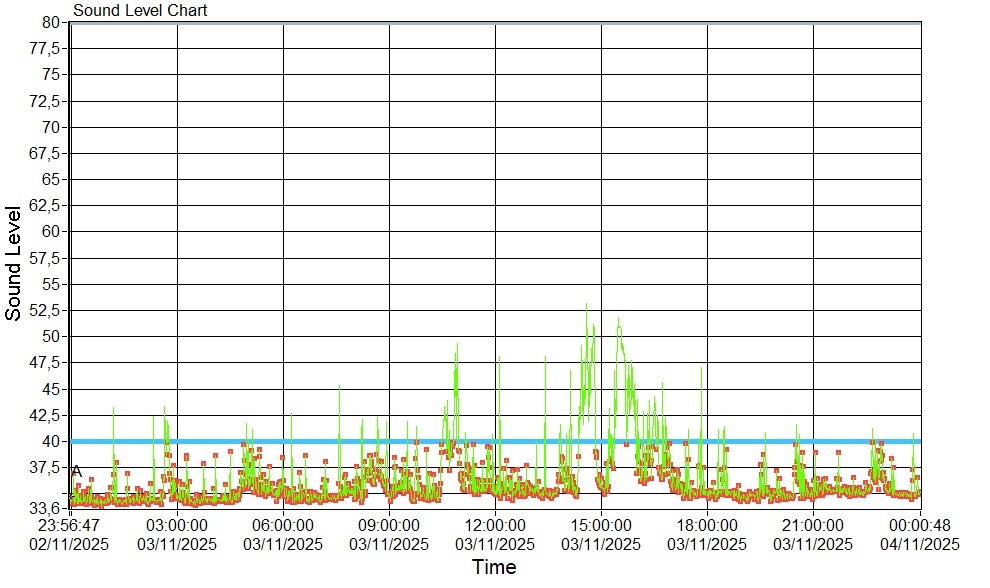Click the Sound Level Chart title
Screen dimensions: 990x588
click(140, 11)
